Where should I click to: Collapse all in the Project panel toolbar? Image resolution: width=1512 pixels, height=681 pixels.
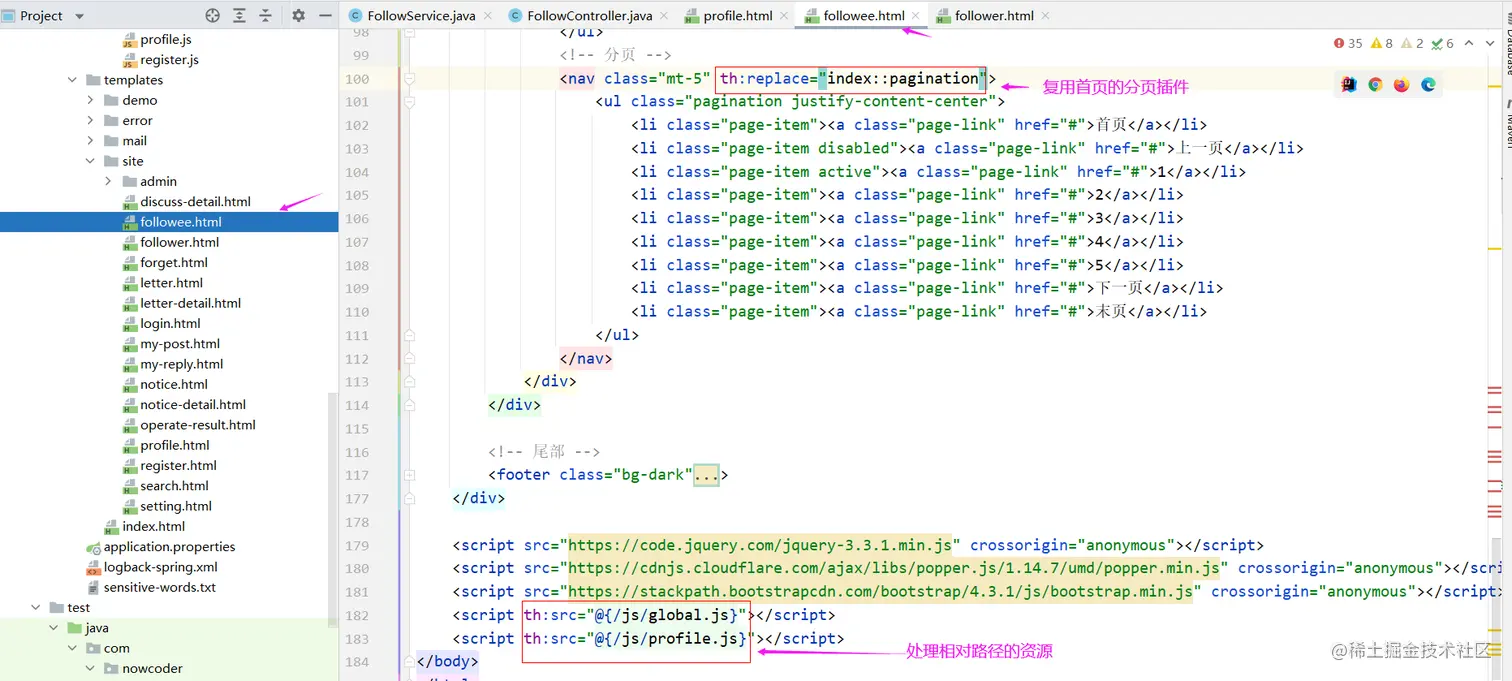click(x=265, y=16)
